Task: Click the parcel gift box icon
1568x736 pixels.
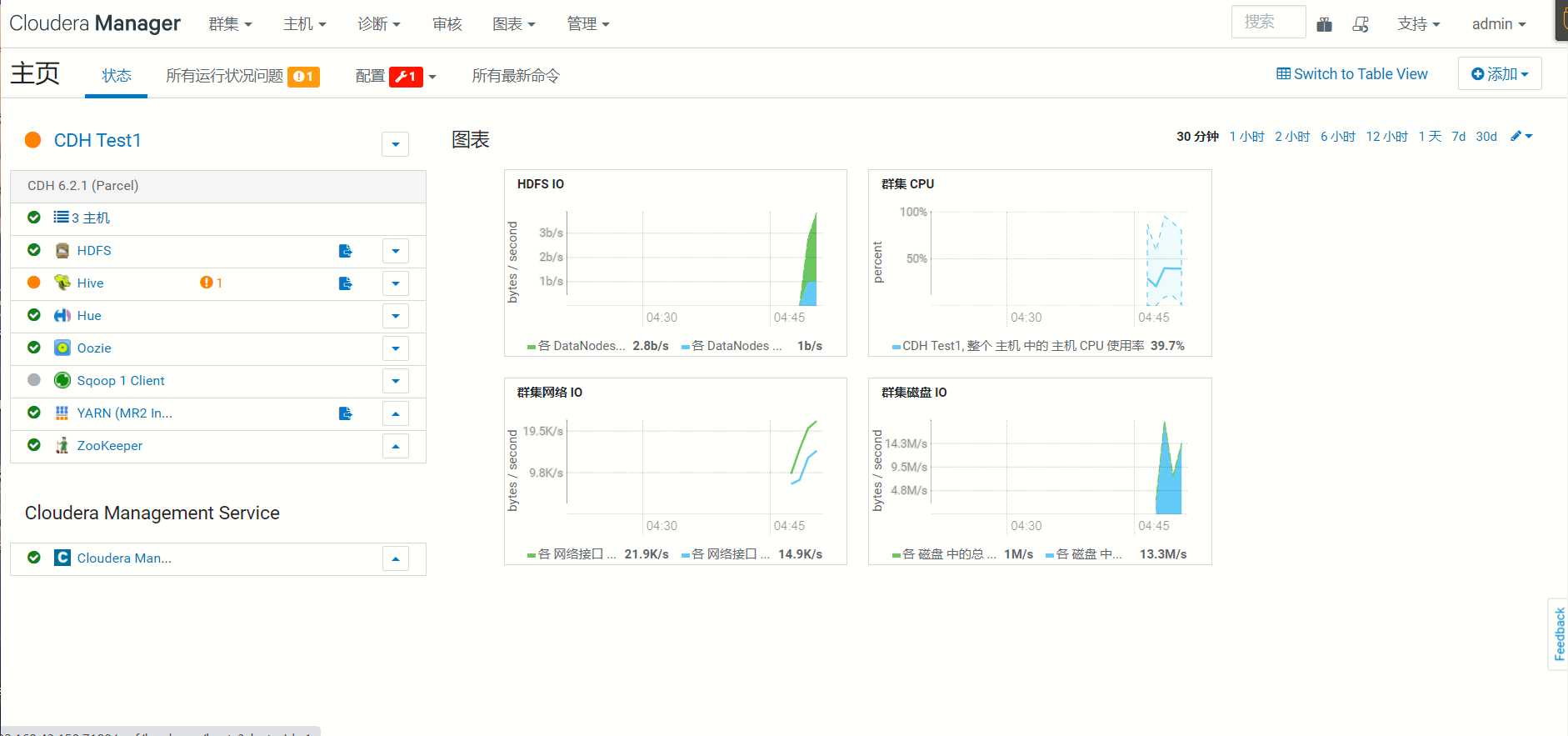Action: click(x=1324, y=24)
